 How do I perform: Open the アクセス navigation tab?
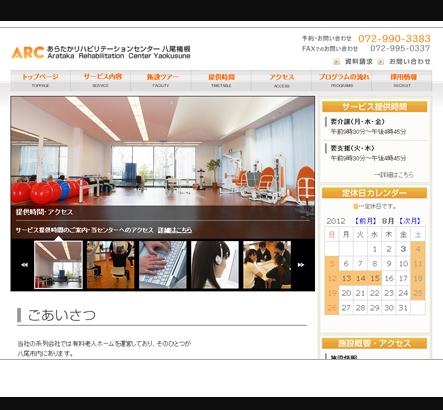point(282,80)
